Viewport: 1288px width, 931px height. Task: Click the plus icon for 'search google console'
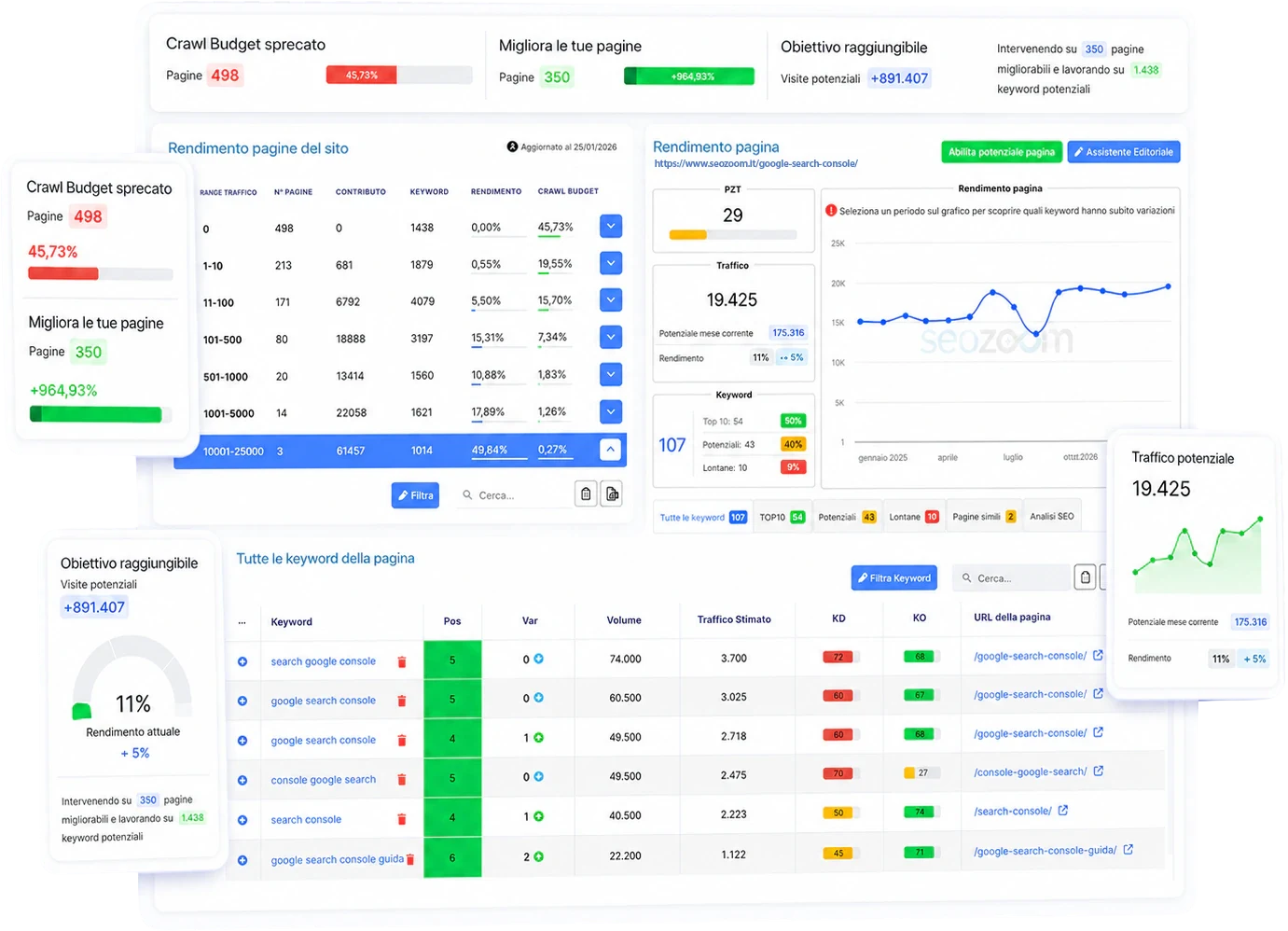(x=242, y=661)
